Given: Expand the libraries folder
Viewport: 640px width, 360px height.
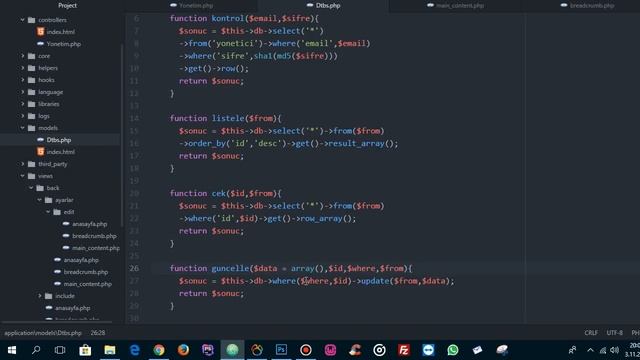Looking at the screenshot, I should (23, 104).
